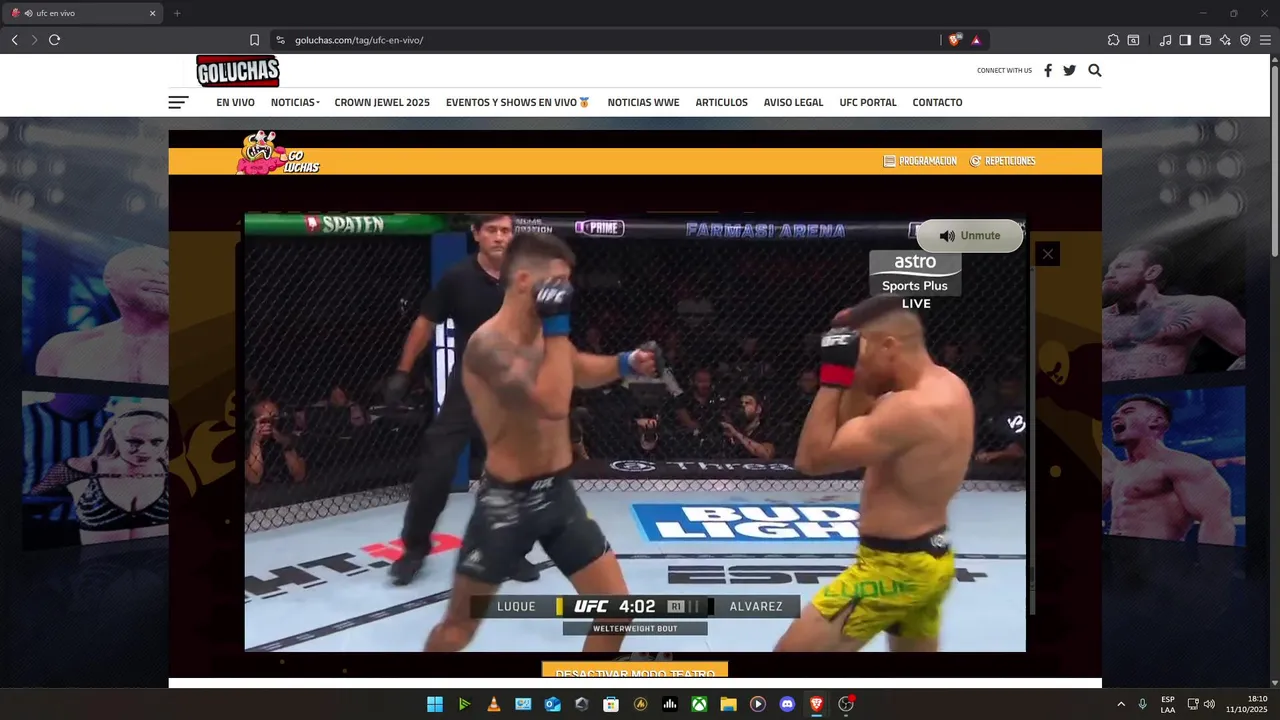Open ARTICULOS menu item
The height and width of the screenshot is (720, 1280).
[x=721, y=102]
